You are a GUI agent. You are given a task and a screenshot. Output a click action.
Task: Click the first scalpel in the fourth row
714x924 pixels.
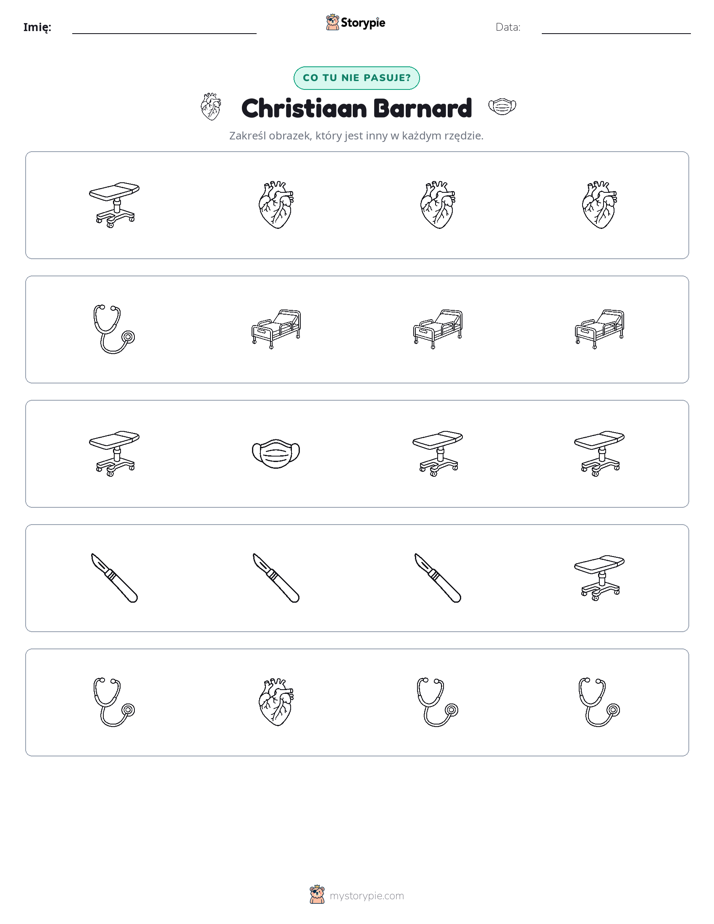tap(114, 578)
